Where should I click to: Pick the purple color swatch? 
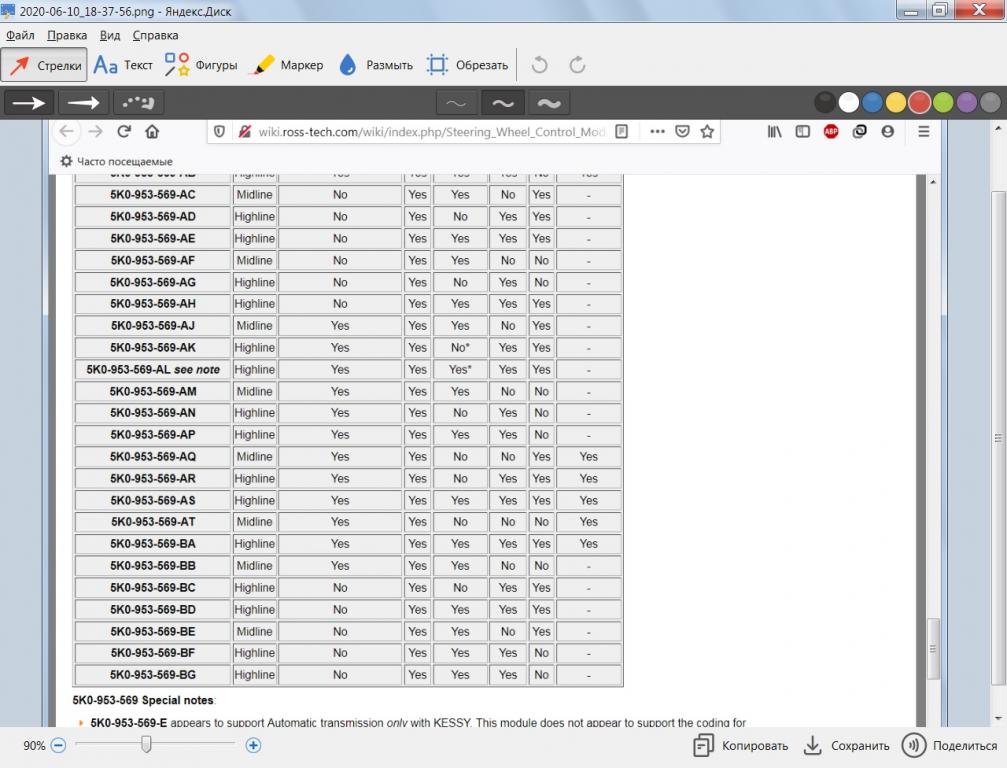pyautogui.click(x=967, y=102)
